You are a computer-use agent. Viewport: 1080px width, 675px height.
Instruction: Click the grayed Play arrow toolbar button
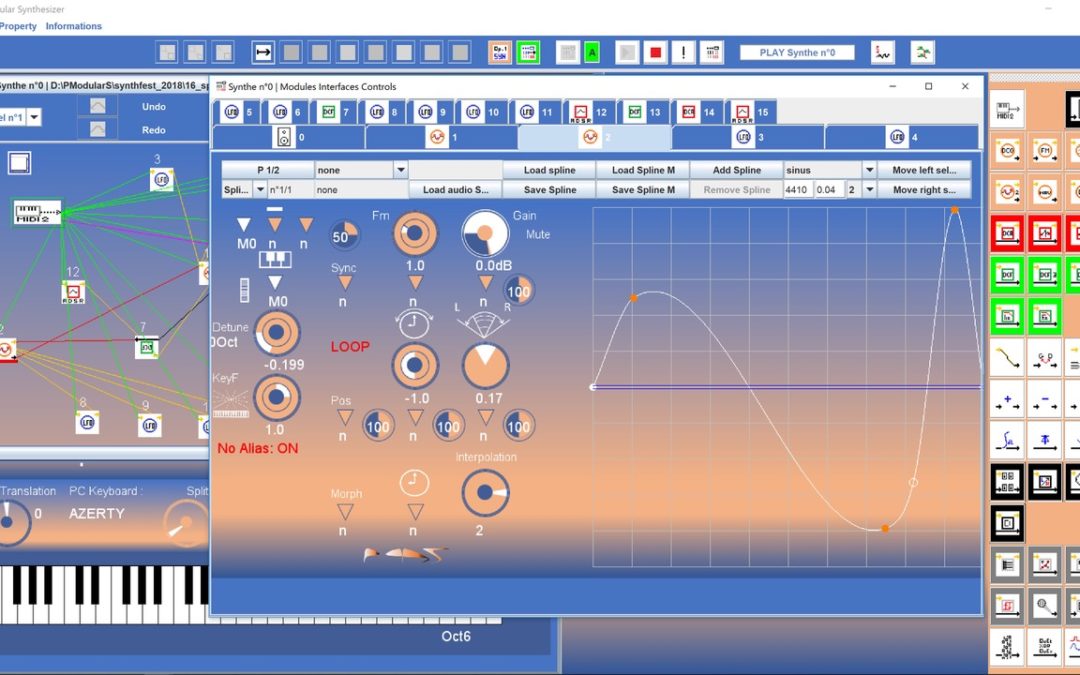point(627,52)
